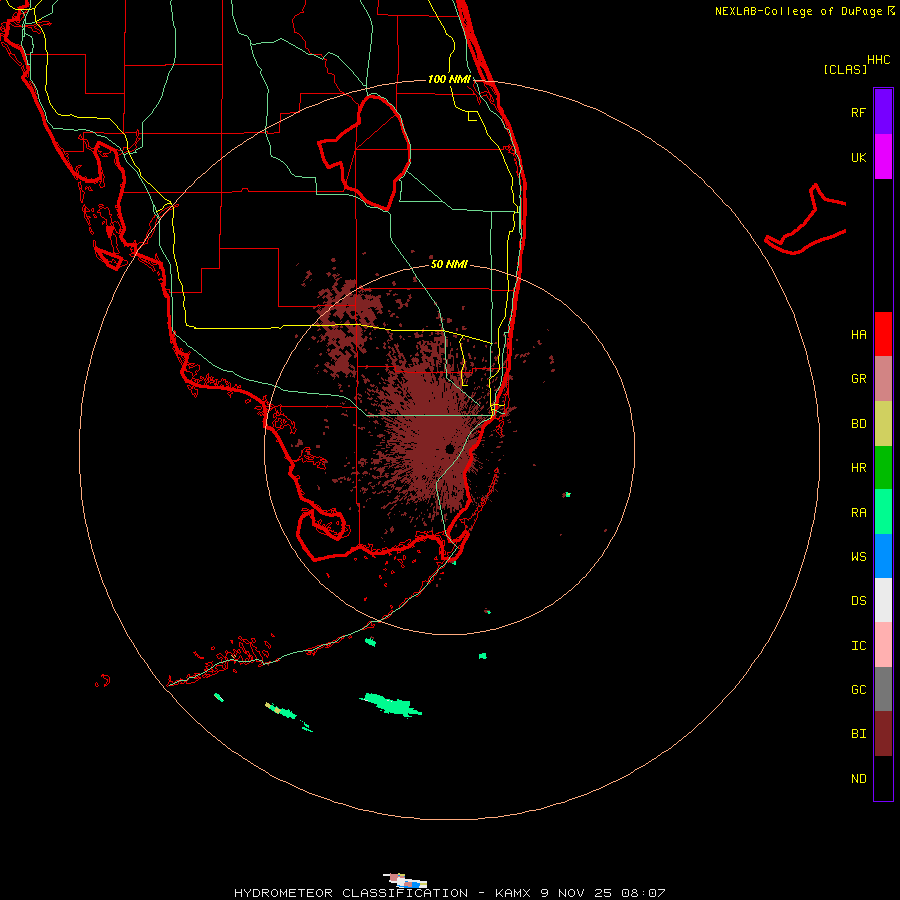Select the GR pink legend swatch
900x900 pixels.
(x=883, y=379)
